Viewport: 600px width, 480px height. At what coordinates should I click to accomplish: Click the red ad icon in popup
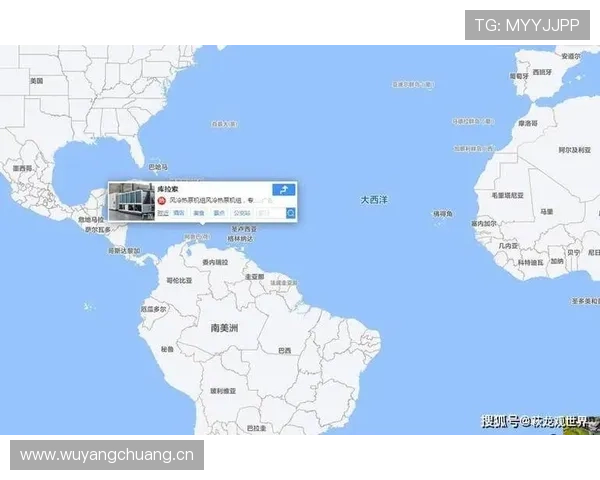[162, 200]
